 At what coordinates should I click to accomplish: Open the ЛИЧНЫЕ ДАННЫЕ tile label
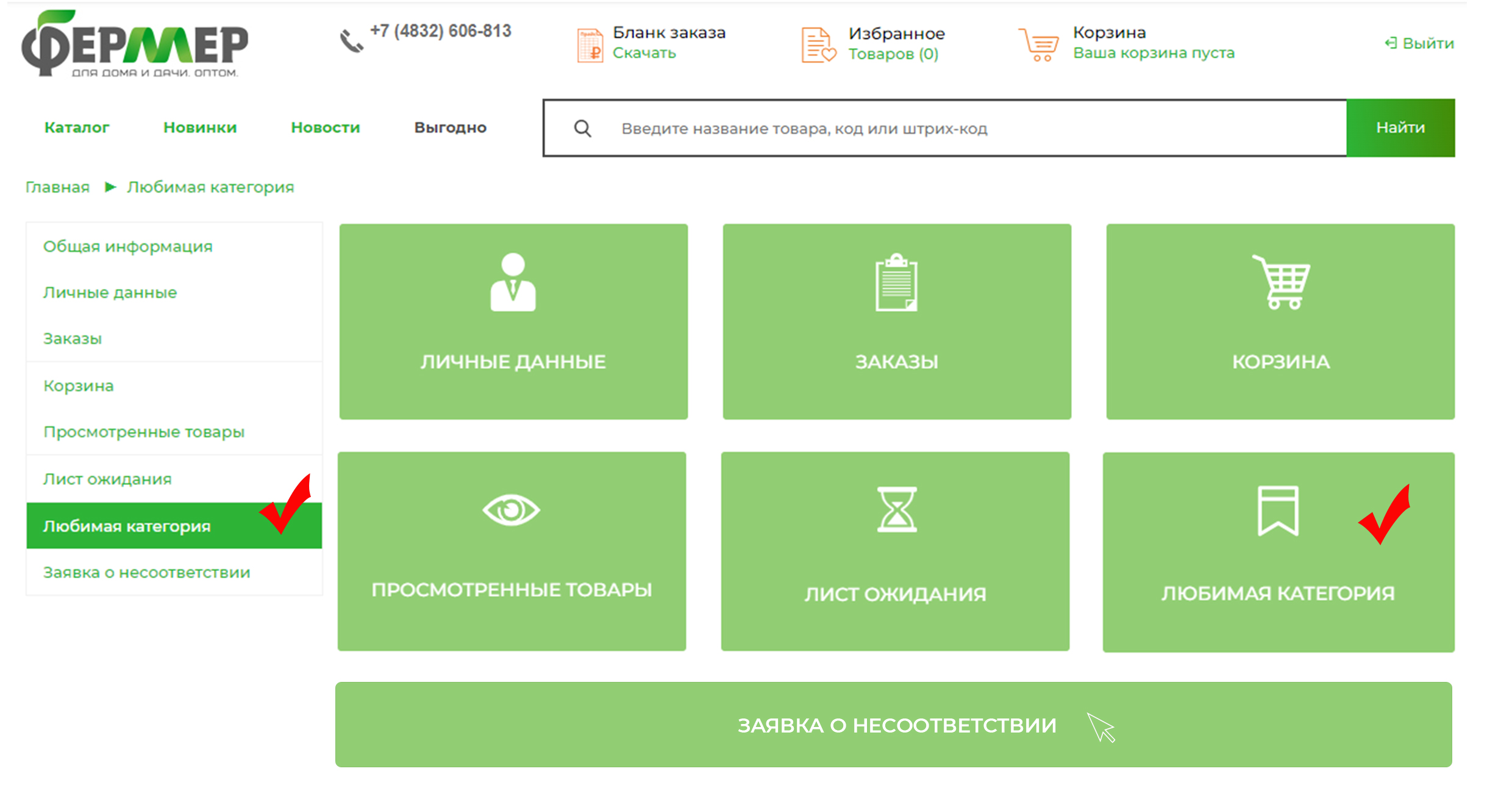coord(513,362)
